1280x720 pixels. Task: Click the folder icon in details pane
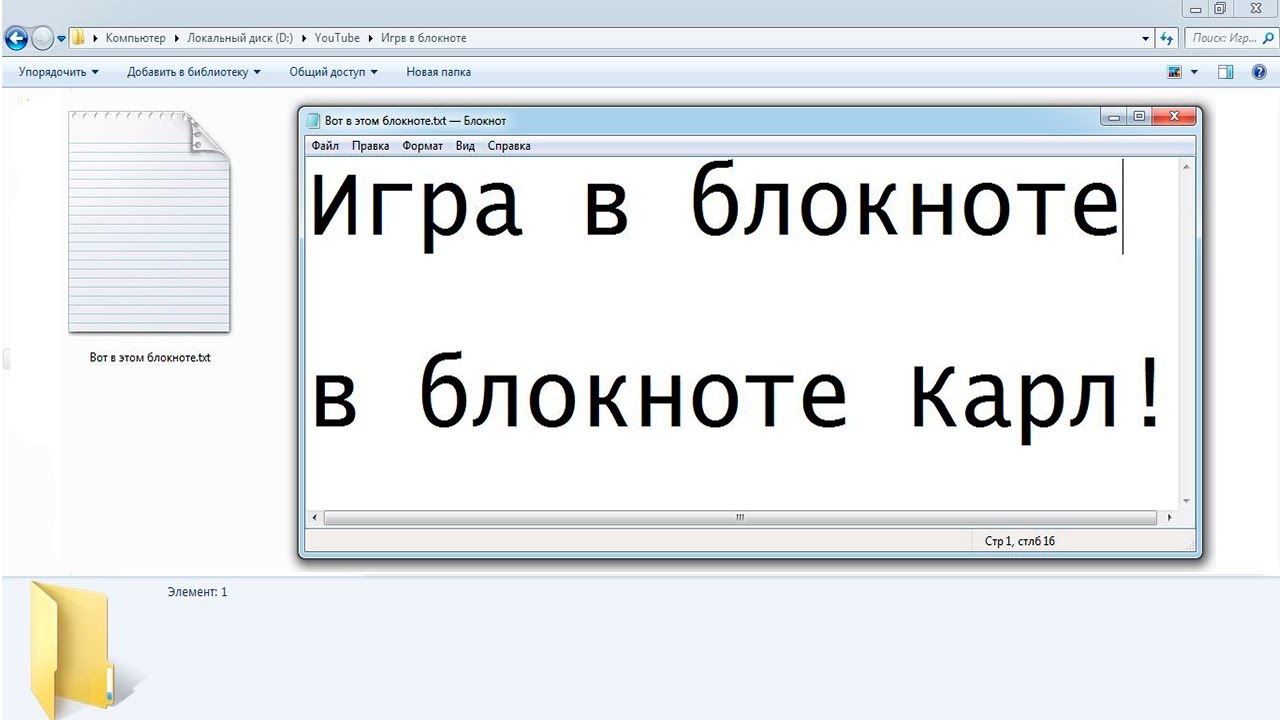(70, 649)
